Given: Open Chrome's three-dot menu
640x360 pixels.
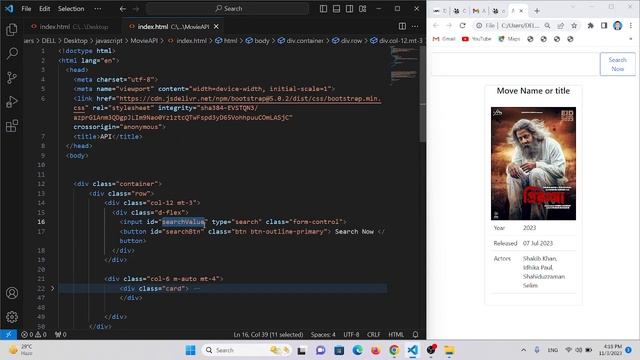Looking at the screenshot, I should [631, 25].
